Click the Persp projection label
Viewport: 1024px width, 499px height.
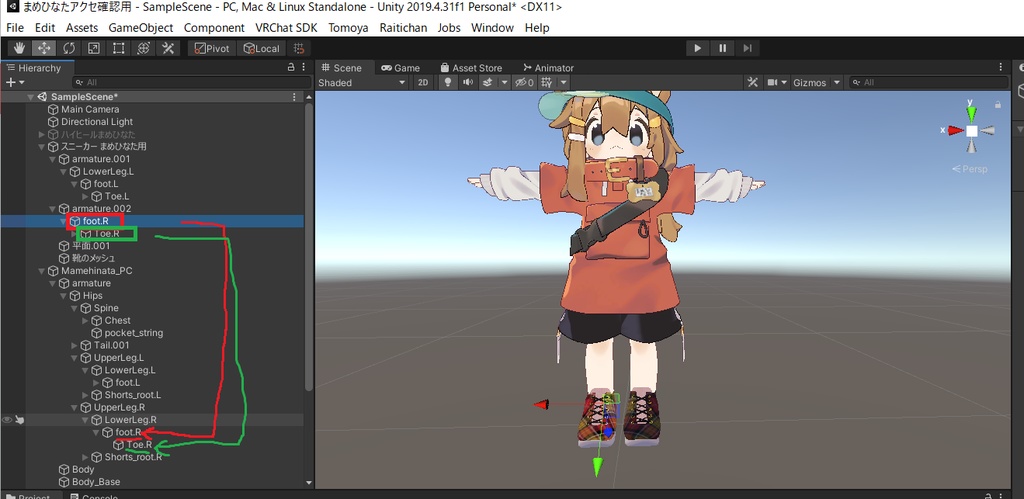coord(969,169)
